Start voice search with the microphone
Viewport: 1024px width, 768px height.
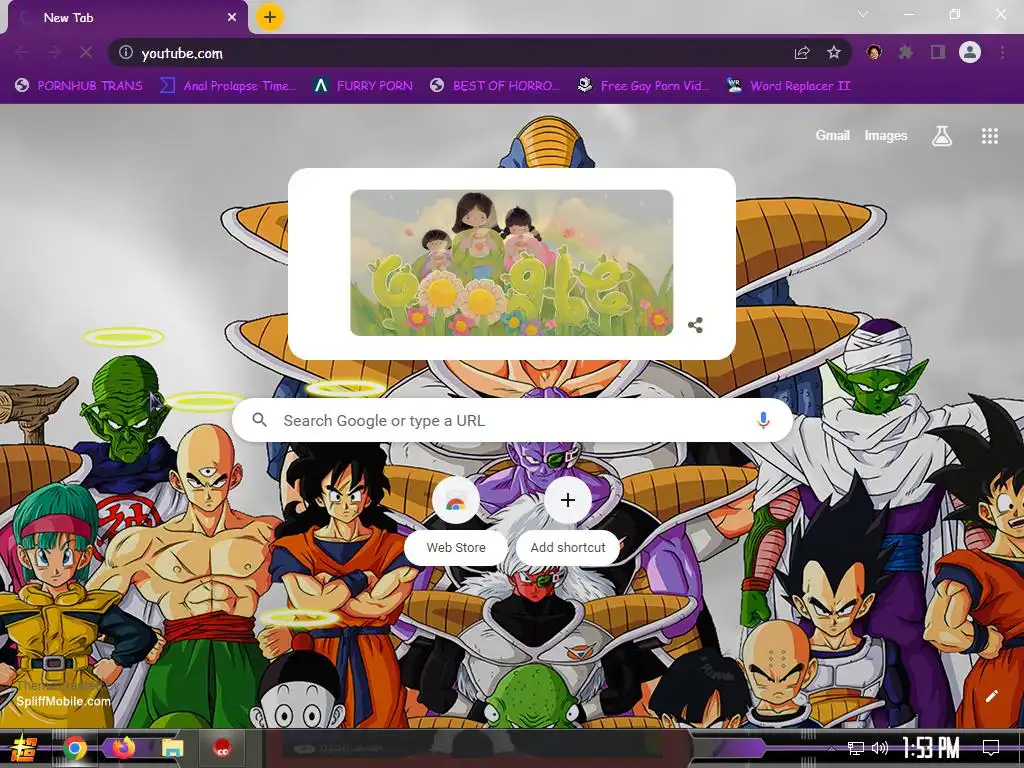[763, 420]
